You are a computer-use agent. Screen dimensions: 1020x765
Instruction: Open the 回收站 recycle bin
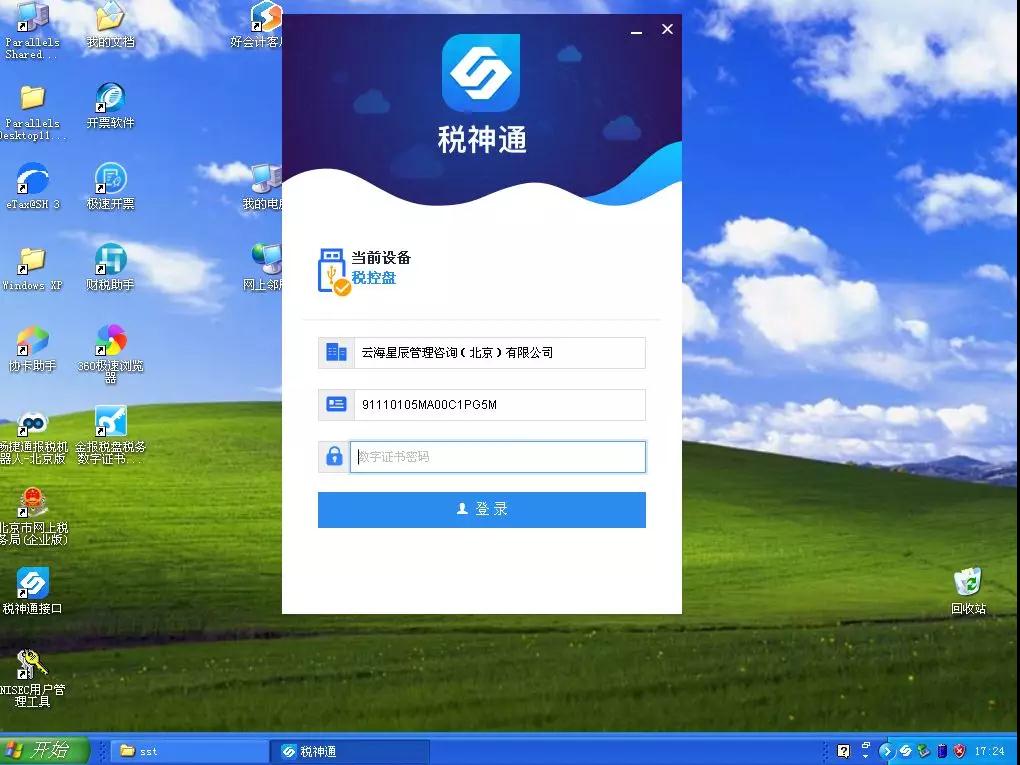click(x=967, y=584)
